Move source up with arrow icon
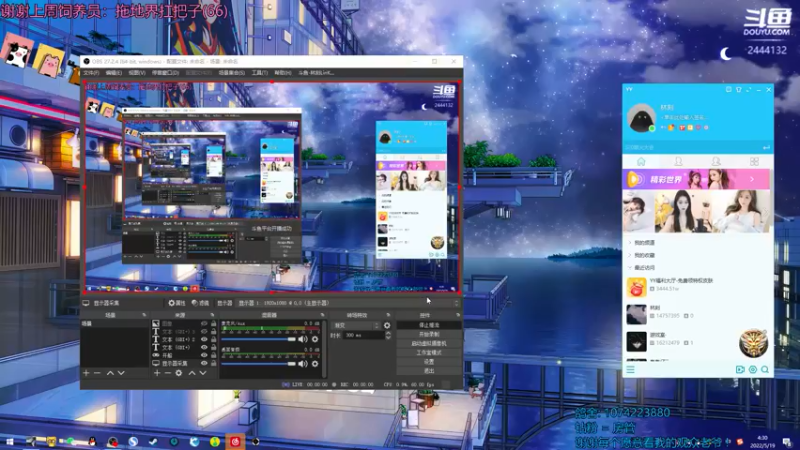The height and width of the screenshot is (450, 800). (x=192, y=373)
